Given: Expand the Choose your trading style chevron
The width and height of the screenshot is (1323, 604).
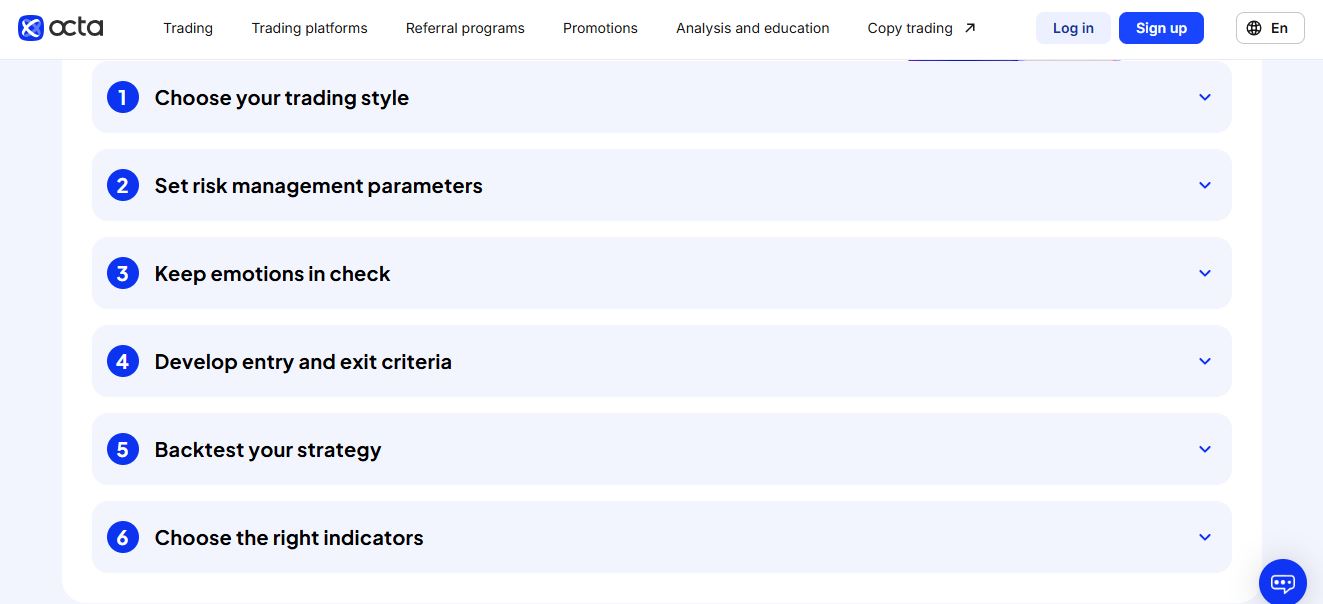Looking at the screenshot, I should (x=1205, y=98).
